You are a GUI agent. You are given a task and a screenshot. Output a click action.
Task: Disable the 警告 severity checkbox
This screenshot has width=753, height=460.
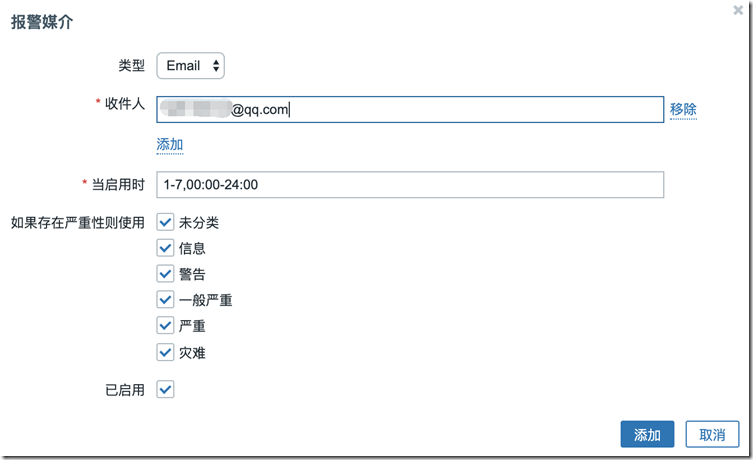(x=166, y=274)
